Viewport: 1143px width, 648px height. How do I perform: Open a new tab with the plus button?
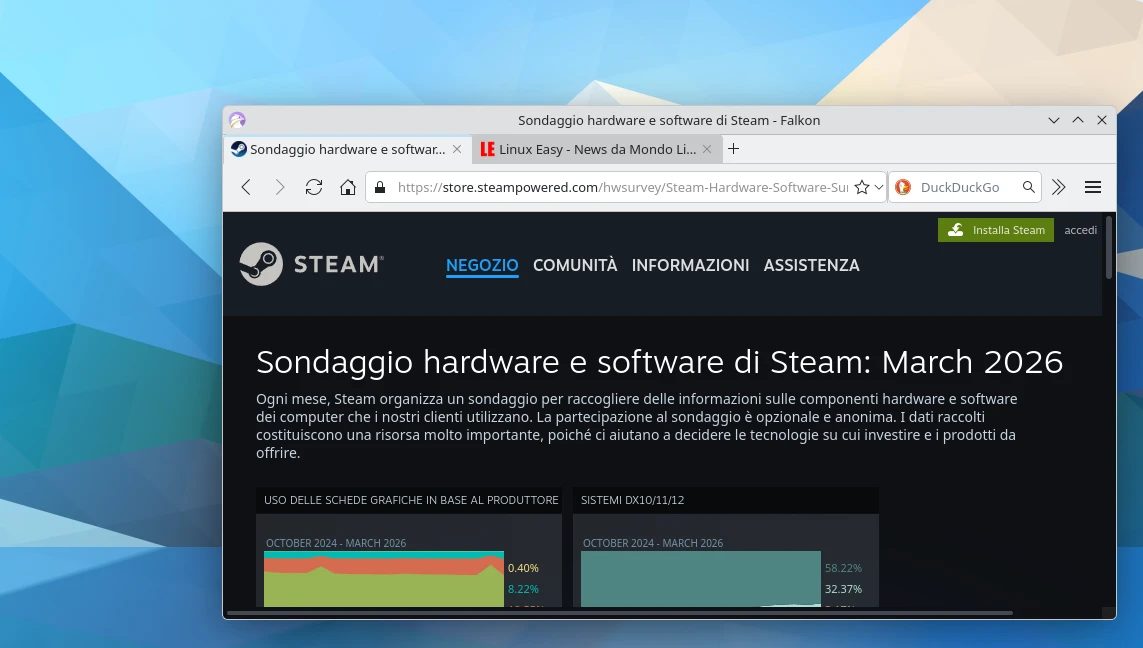pyautogui.click(x=734, y=148)
